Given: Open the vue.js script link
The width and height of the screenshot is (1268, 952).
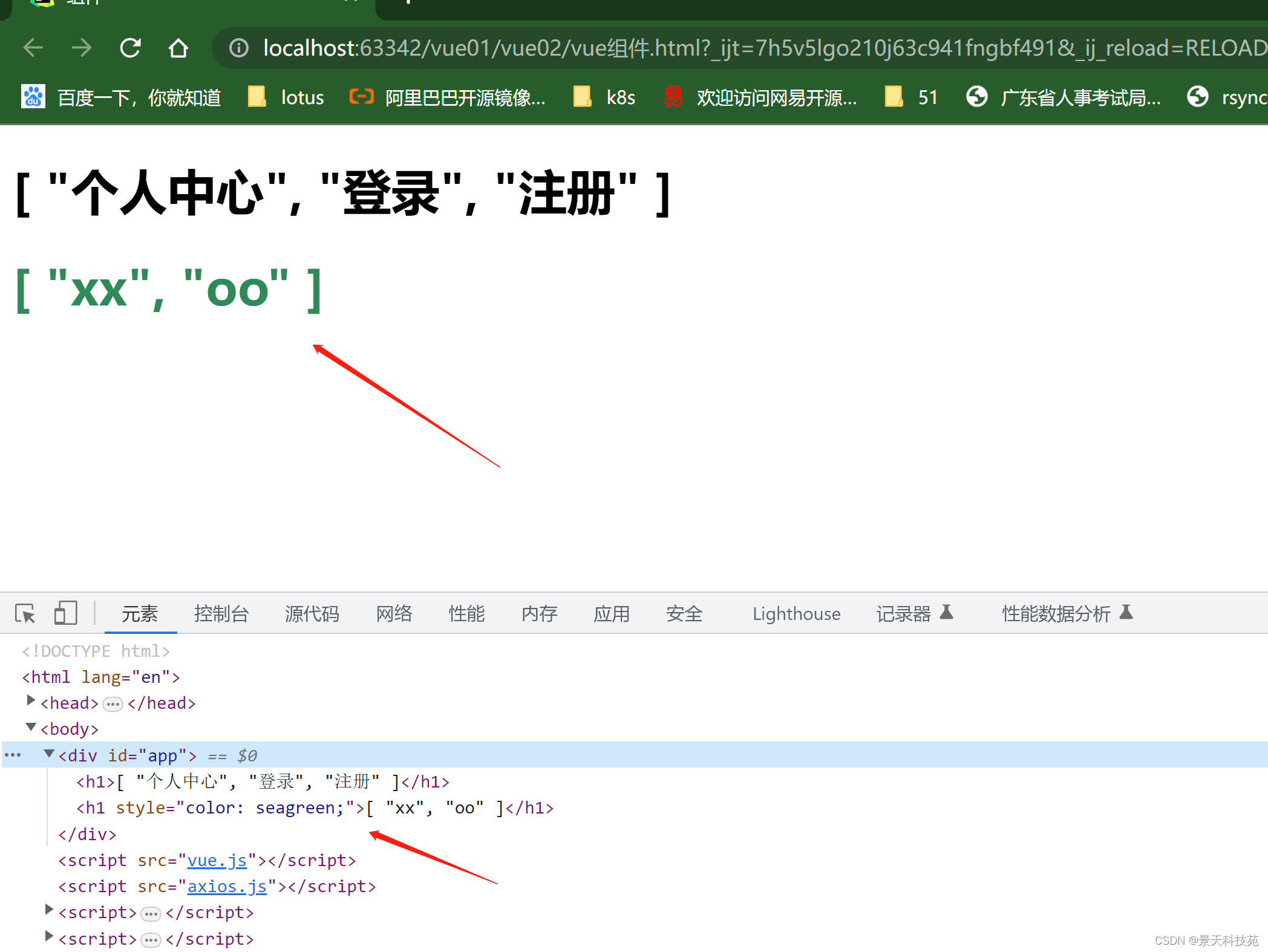Looking at the screenshot, I should click(x=217, y=860).
